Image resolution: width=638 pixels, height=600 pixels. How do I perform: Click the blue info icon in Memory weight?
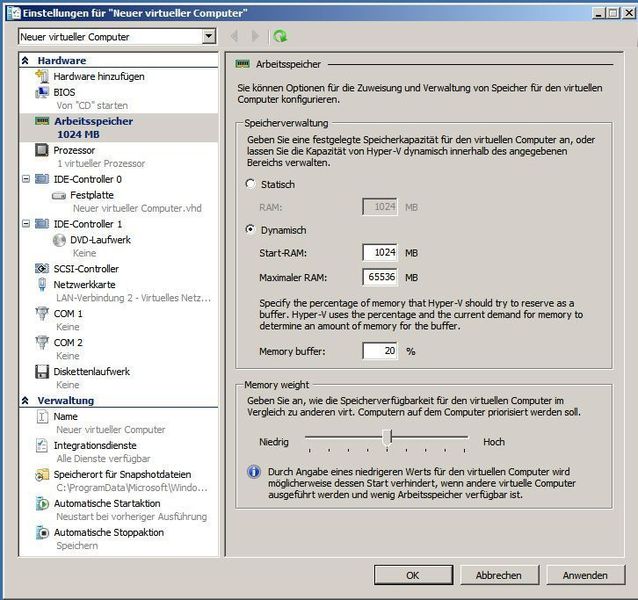click(x=254, y=472)
